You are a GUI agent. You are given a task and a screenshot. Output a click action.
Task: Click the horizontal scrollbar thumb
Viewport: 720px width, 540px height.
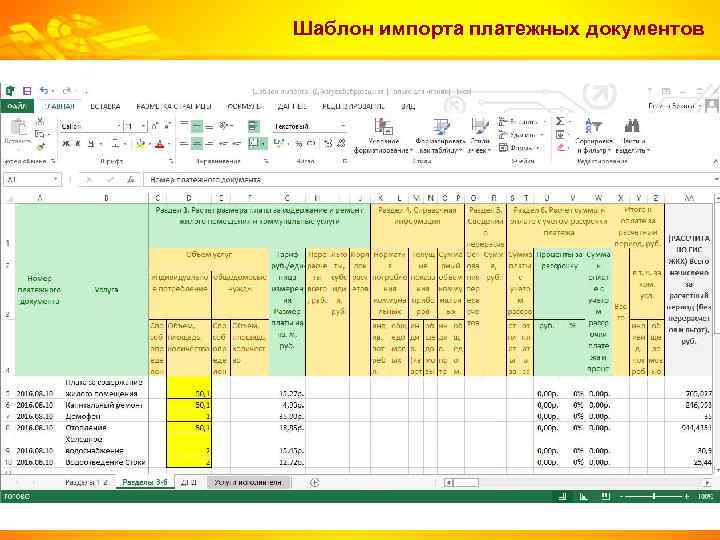(x=466, y=483)
